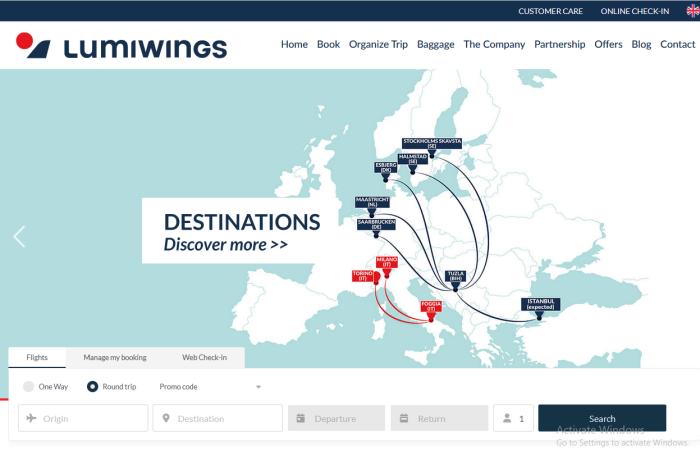Open The Company menu
The image size is (700, 467).
click(494, 44)
